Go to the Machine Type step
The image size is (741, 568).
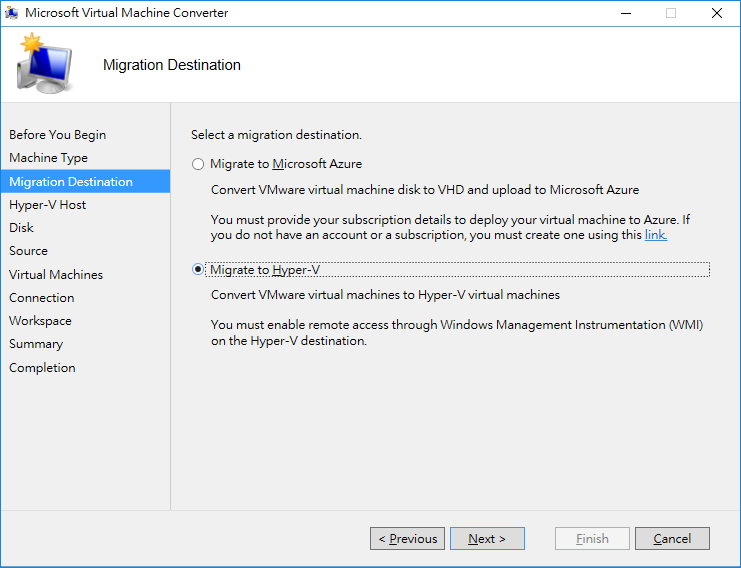pos(48,158)
